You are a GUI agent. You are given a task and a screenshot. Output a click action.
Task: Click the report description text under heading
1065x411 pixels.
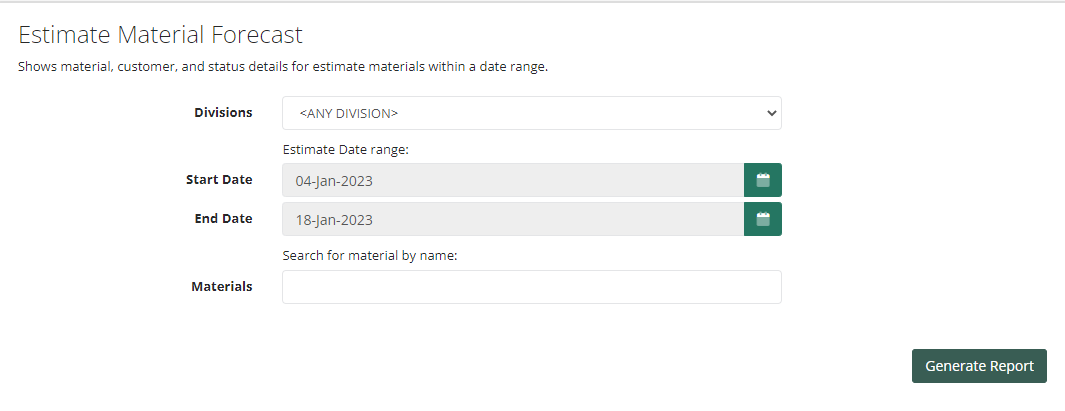pyautogui.click(x=283, y=67)
